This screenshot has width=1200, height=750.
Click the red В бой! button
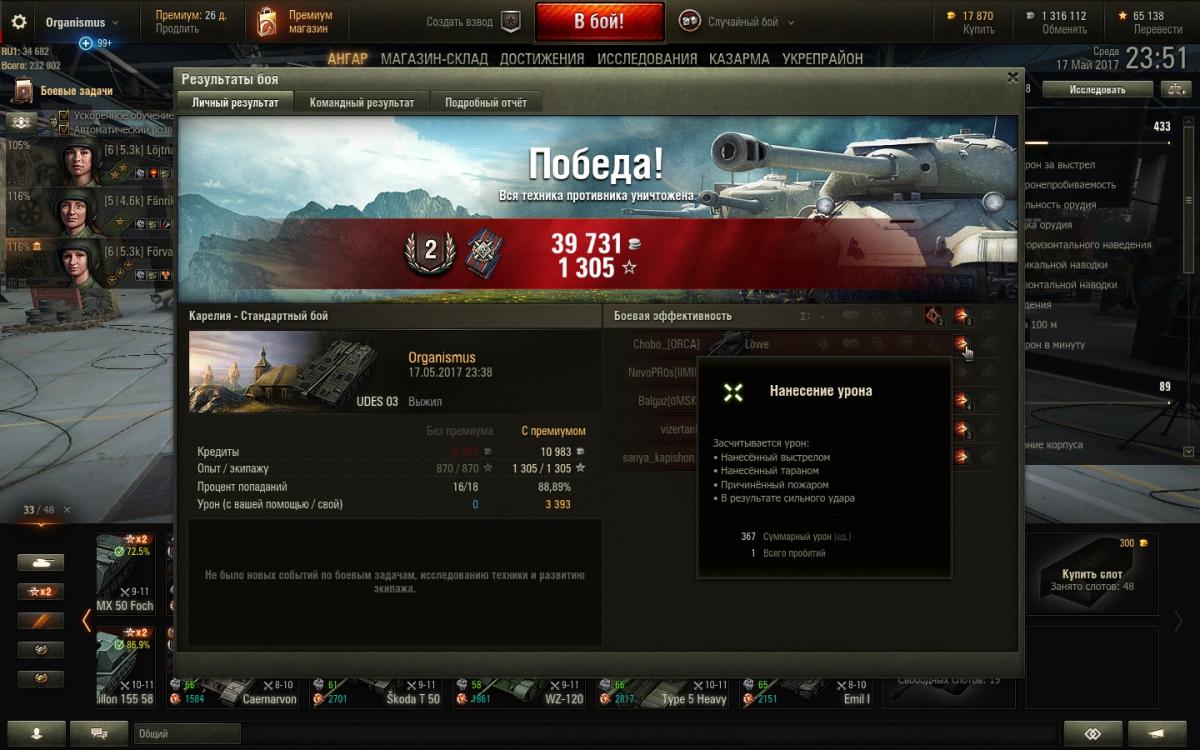click(x=599, y=21)
